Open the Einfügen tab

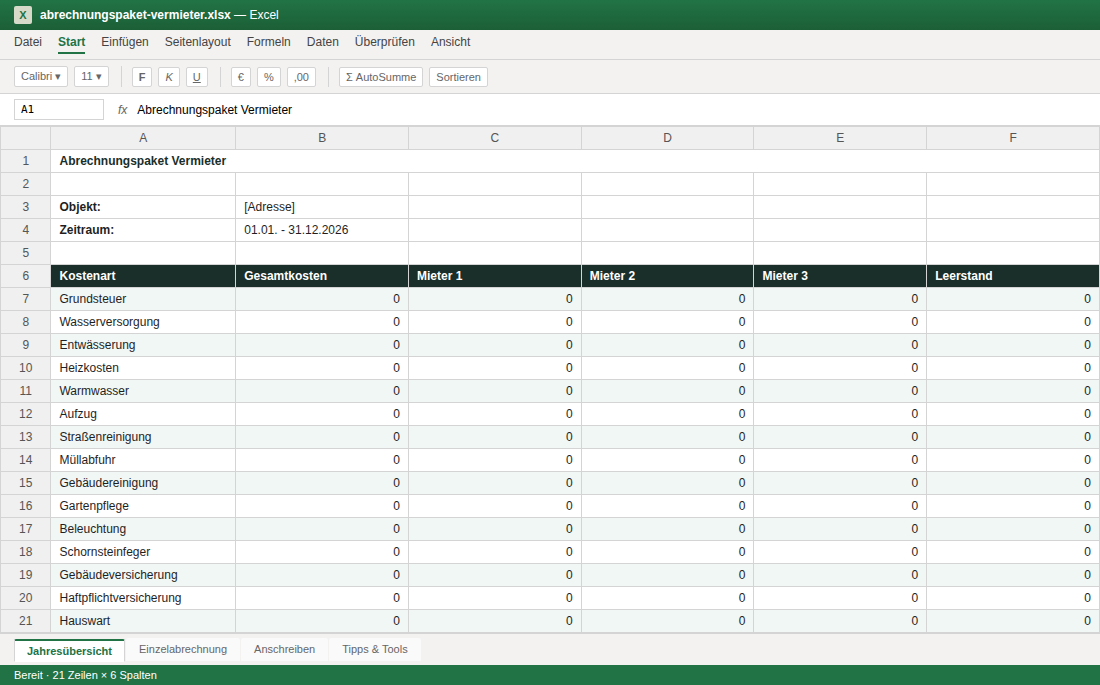point(125,42)
